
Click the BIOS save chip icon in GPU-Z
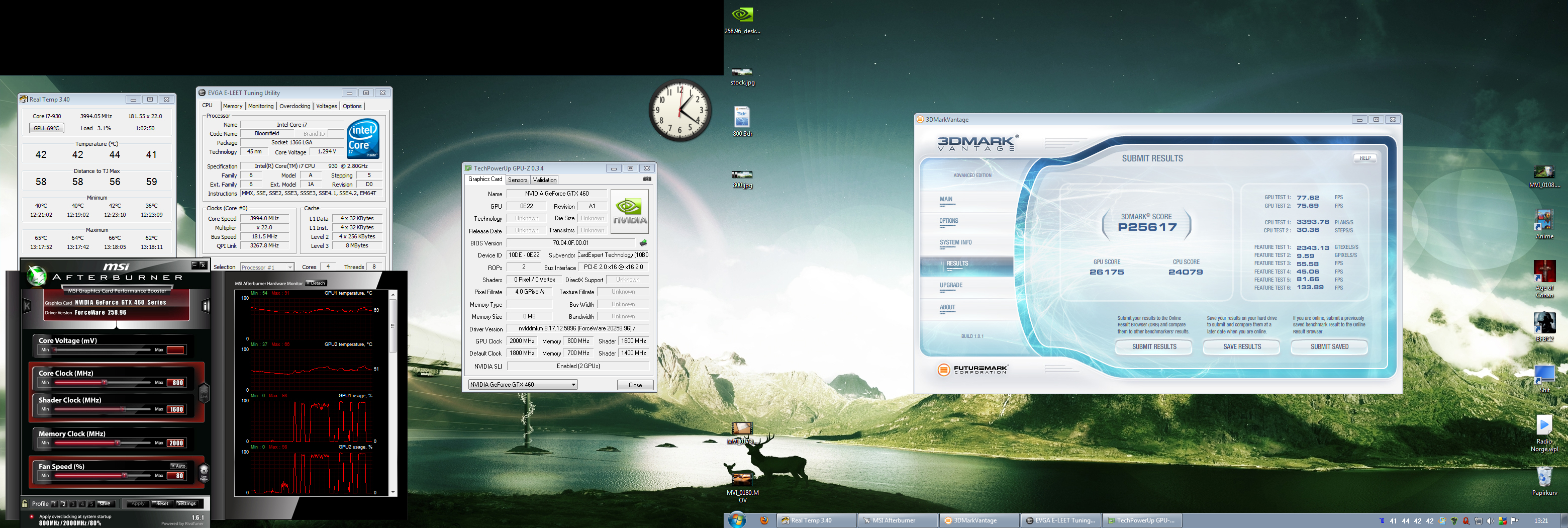click(x=643, y=243)
